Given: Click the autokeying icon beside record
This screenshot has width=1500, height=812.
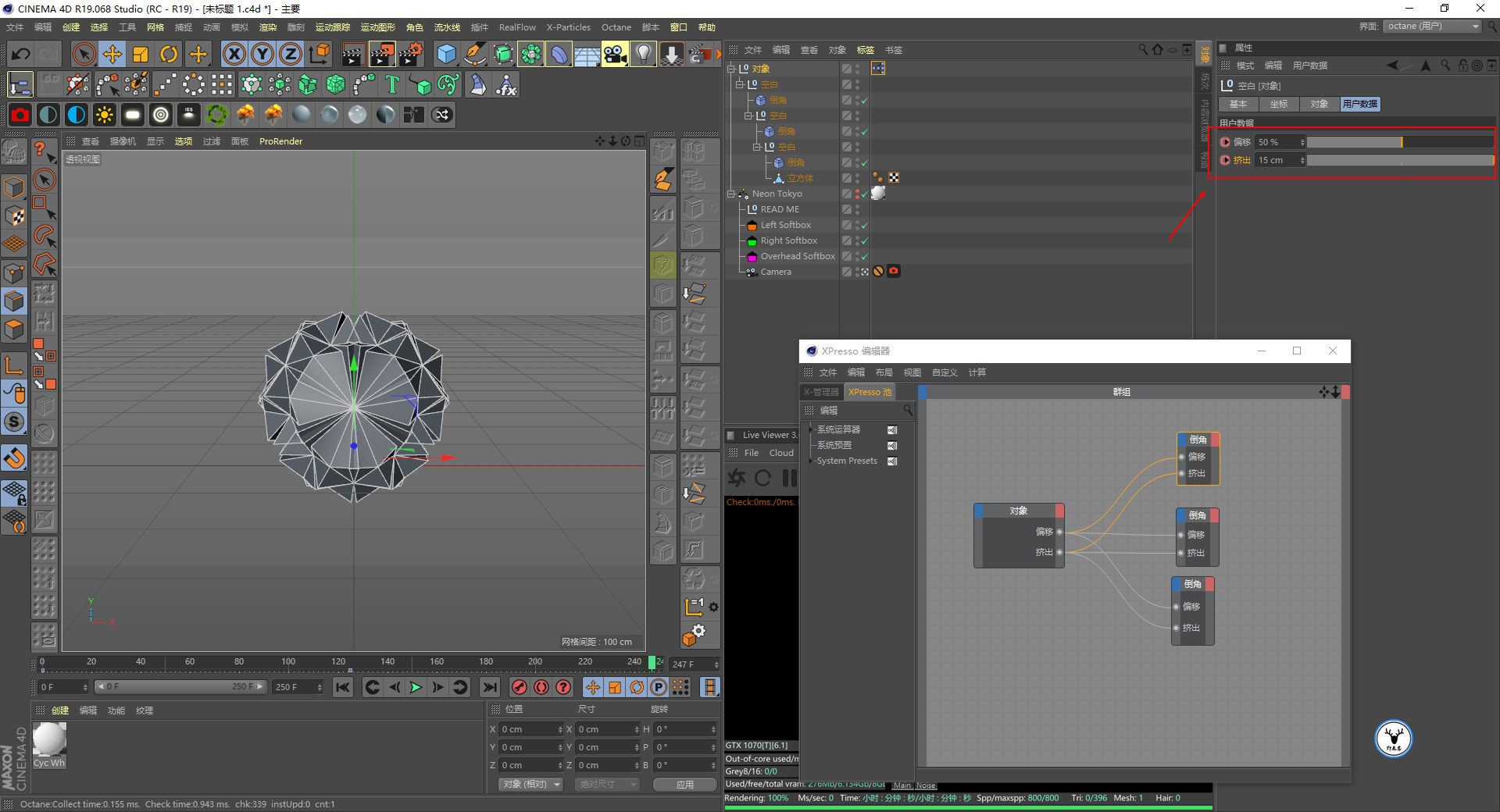Looking at the screenshot, I should 541,687.
